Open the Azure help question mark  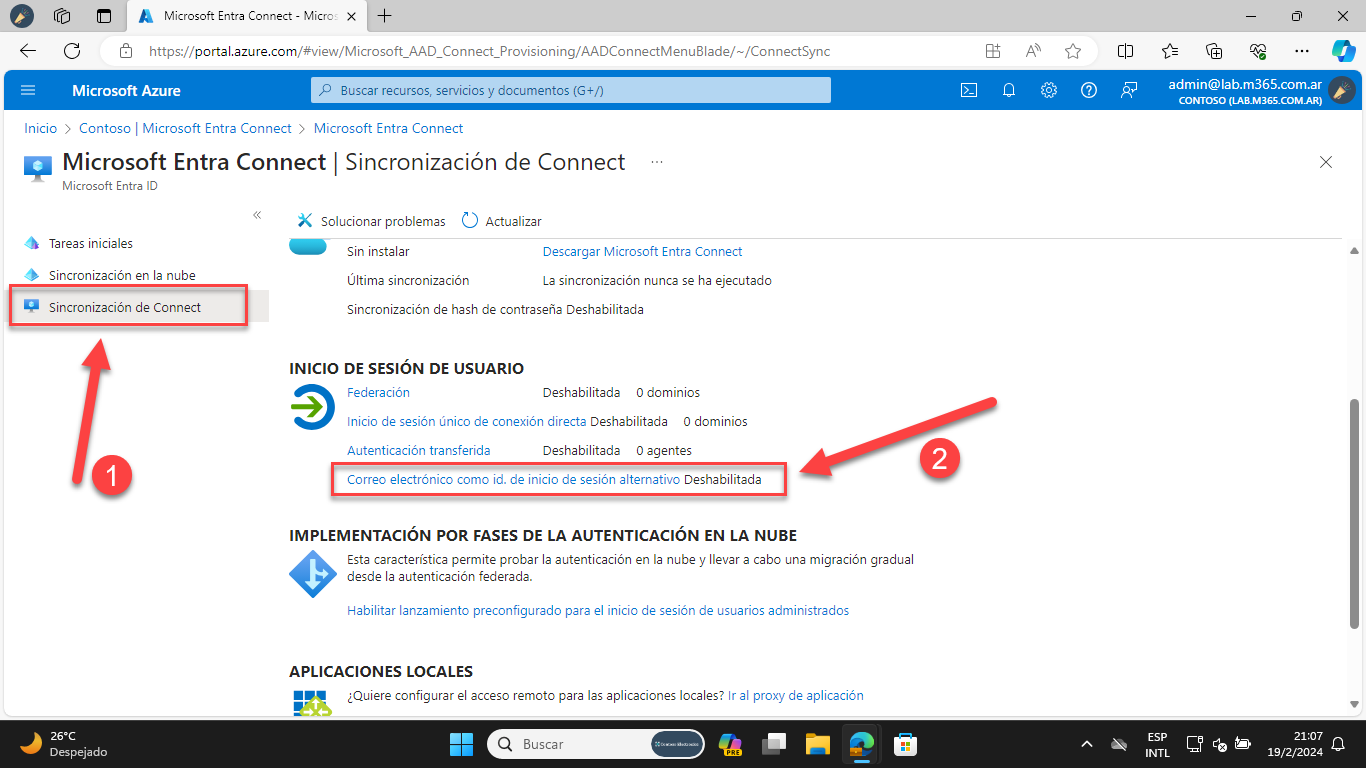click(x=1089, y=90)
